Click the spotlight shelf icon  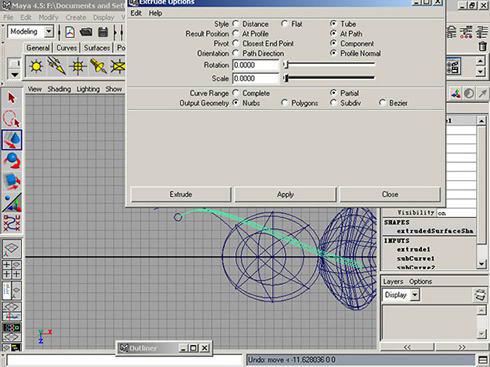click(x=97, y=66)
